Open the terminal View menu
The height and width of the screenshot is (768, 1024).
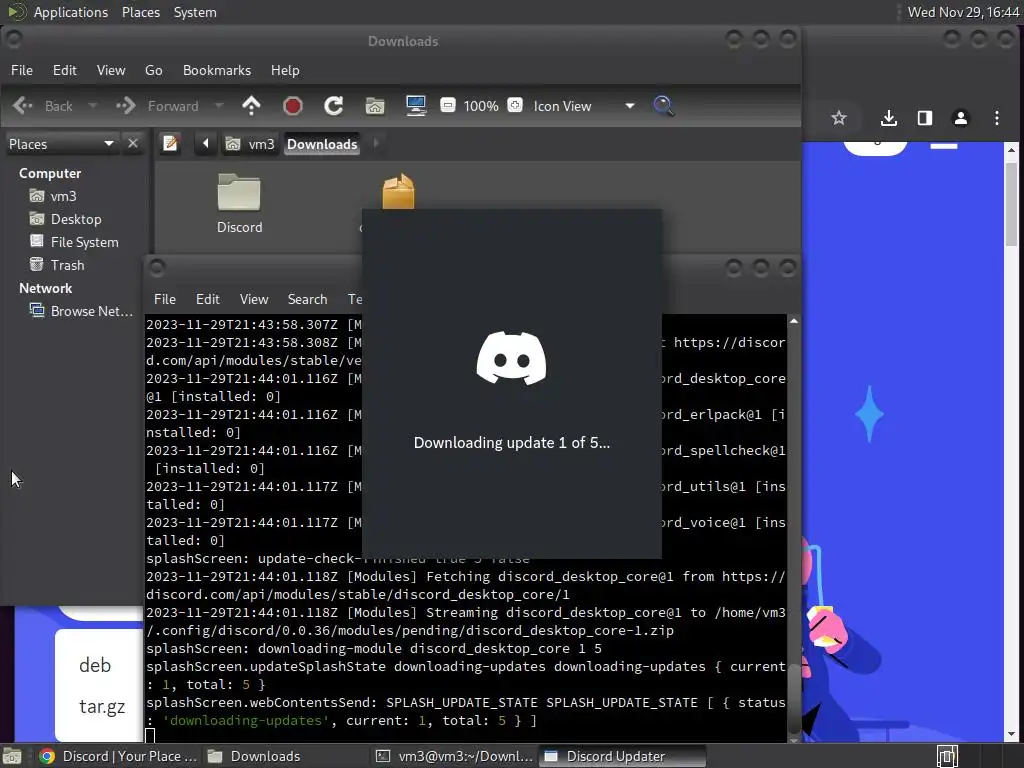[x=254, y=299]
